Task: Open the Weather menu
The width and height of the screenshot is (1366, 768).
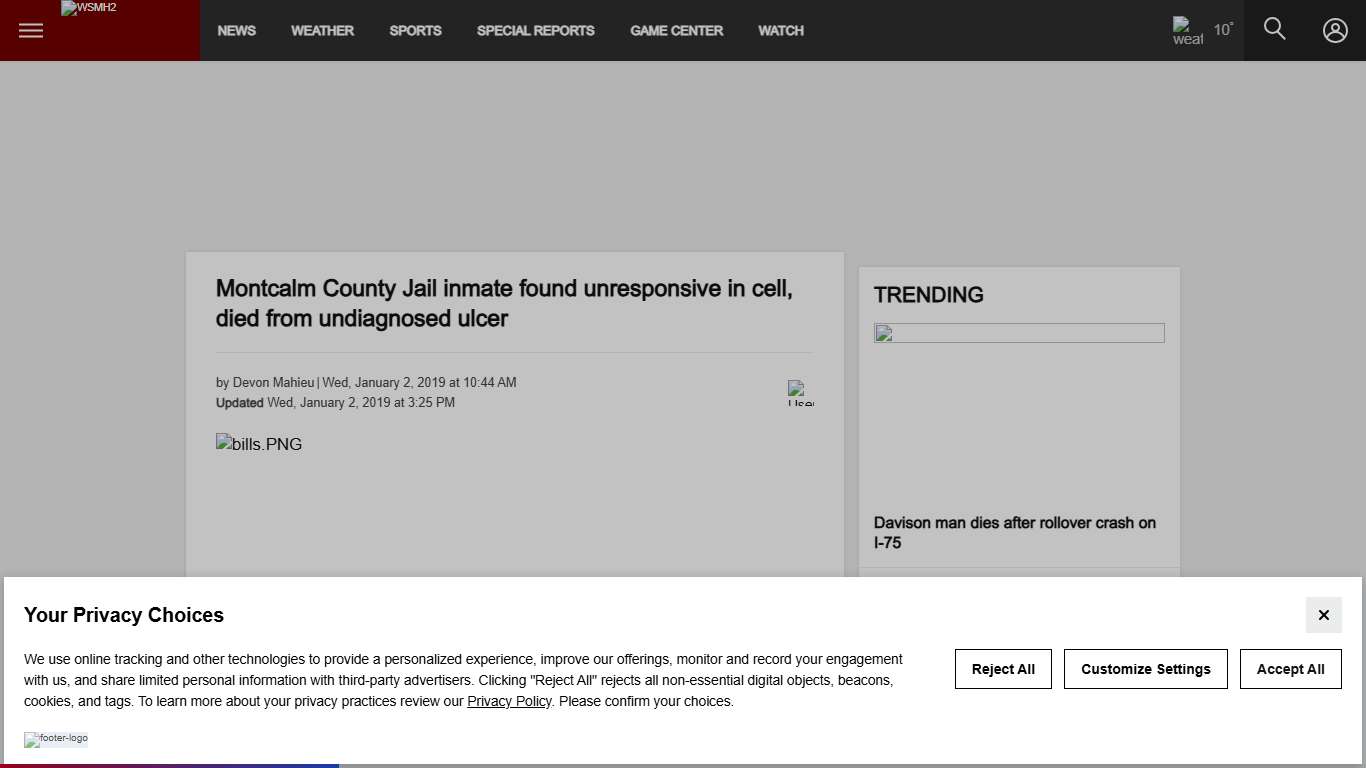Action: point(322,31)
